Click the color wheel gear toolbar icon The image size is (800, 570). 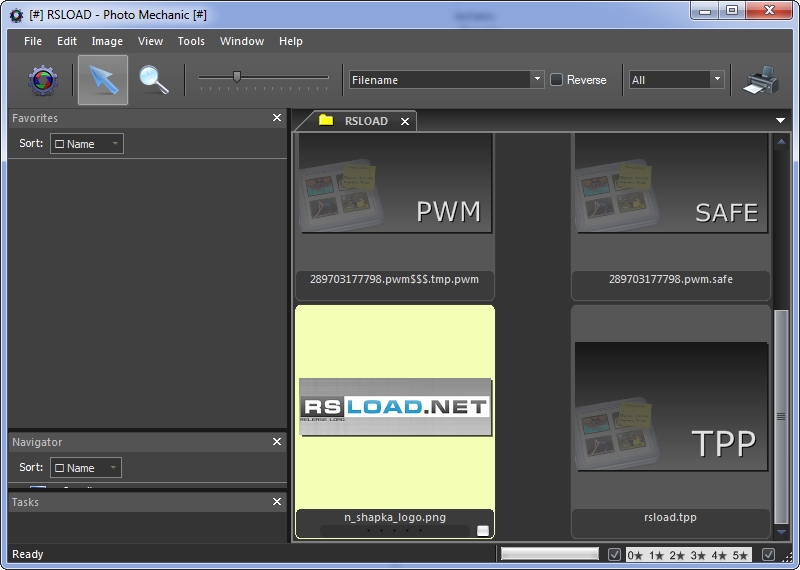pyautogui.click(x=42, y=80)
